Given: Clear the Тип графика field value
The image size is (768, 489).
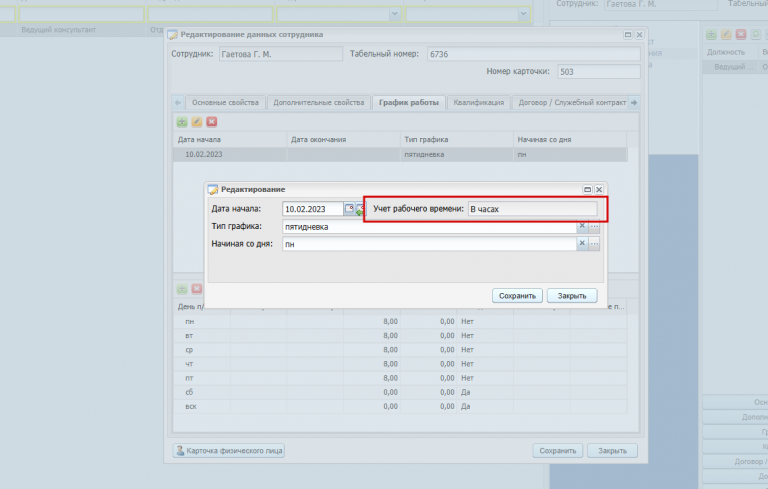Looking at the screenshot, I should pos(582,226).
